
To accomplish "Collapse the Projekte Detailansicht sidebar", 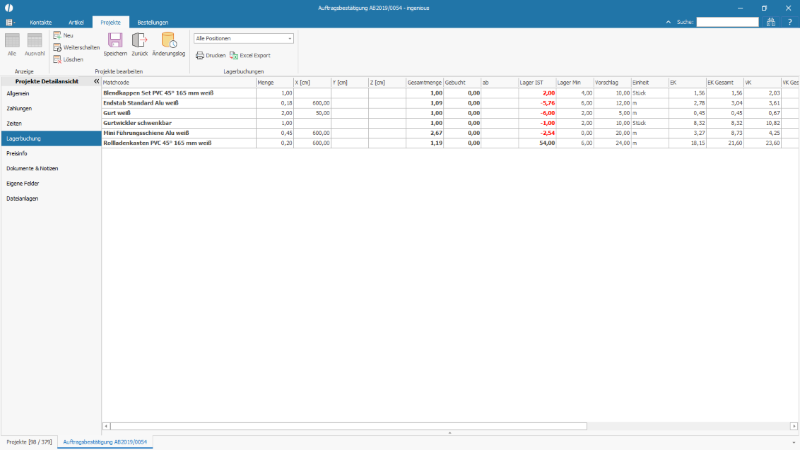I will point(96,81).
